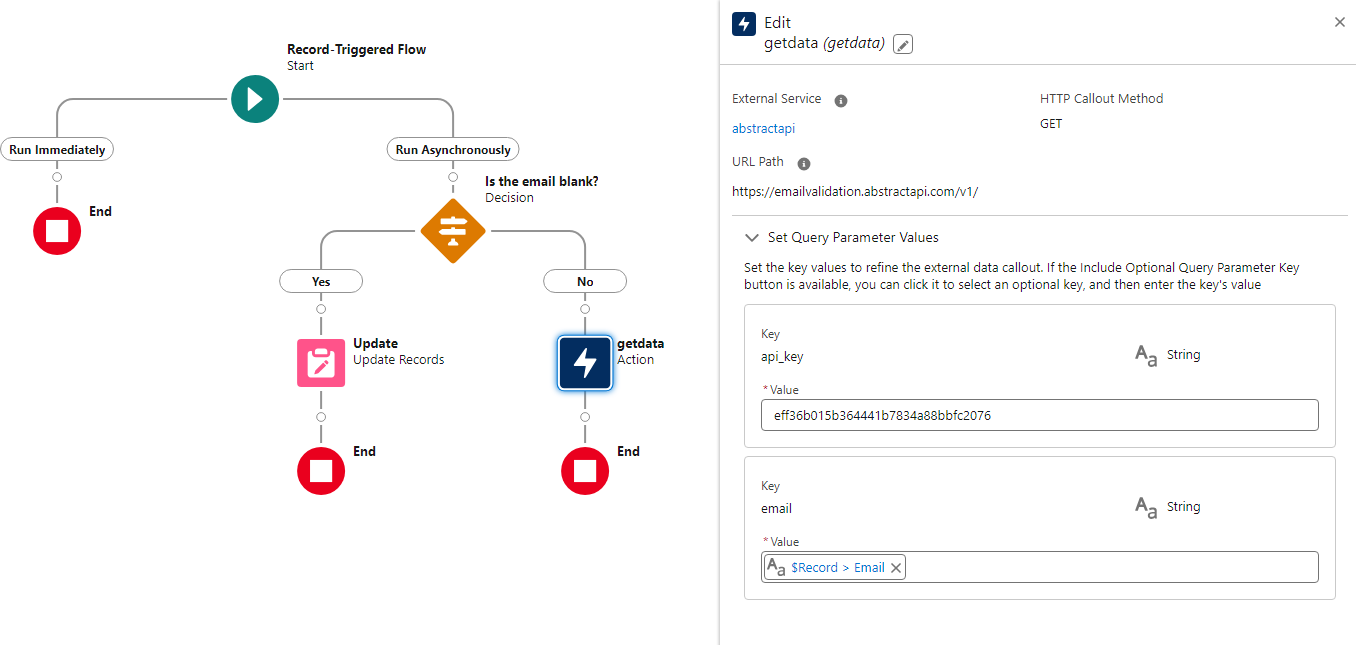Select the Run Immediately path label
Viewport: 1356px width, 645px height.
(x=57, y=149)
